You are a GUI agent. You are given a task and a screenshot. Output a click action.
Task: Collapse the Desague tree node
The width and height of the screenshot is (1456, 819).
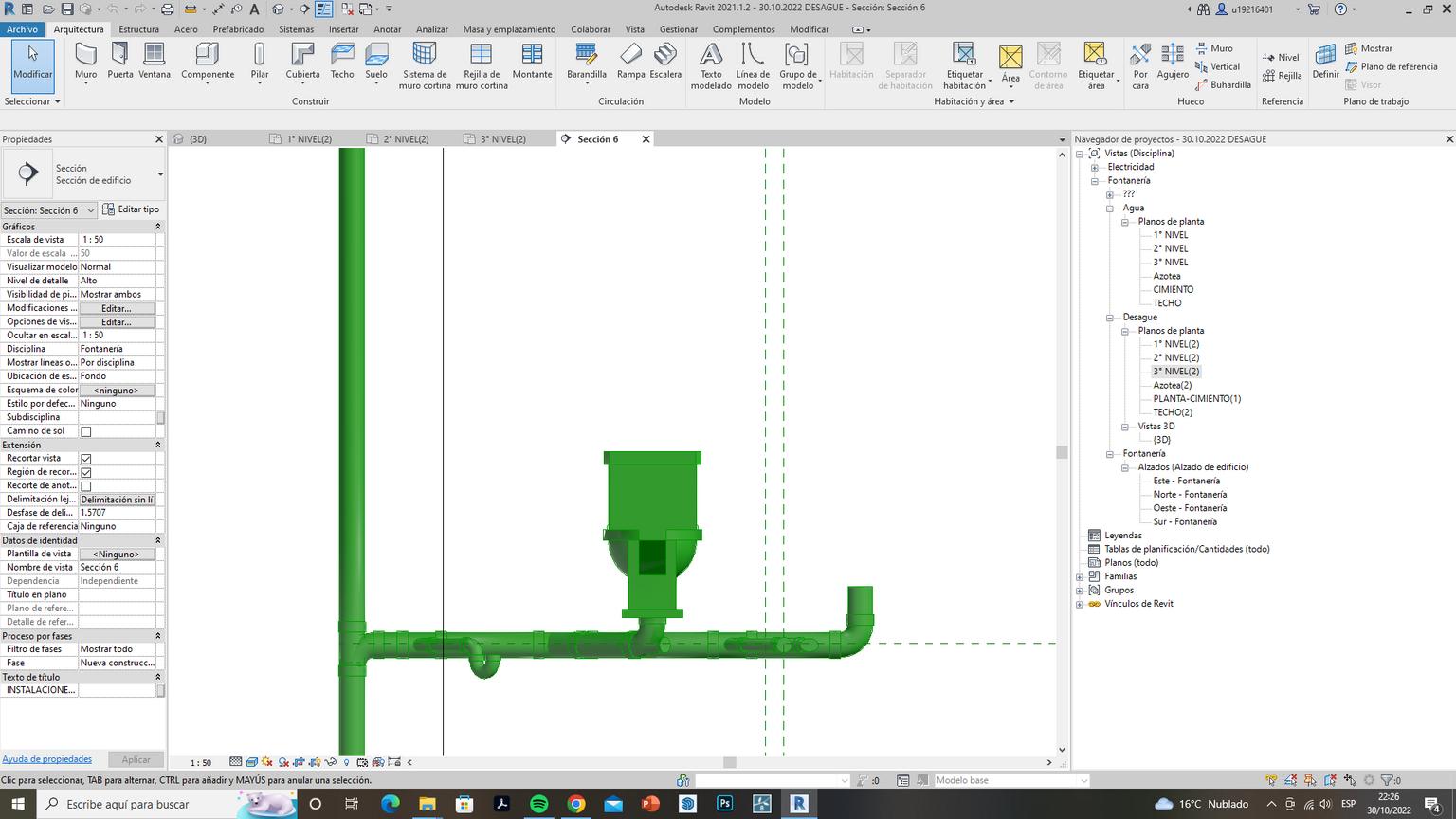[1110, 318]
